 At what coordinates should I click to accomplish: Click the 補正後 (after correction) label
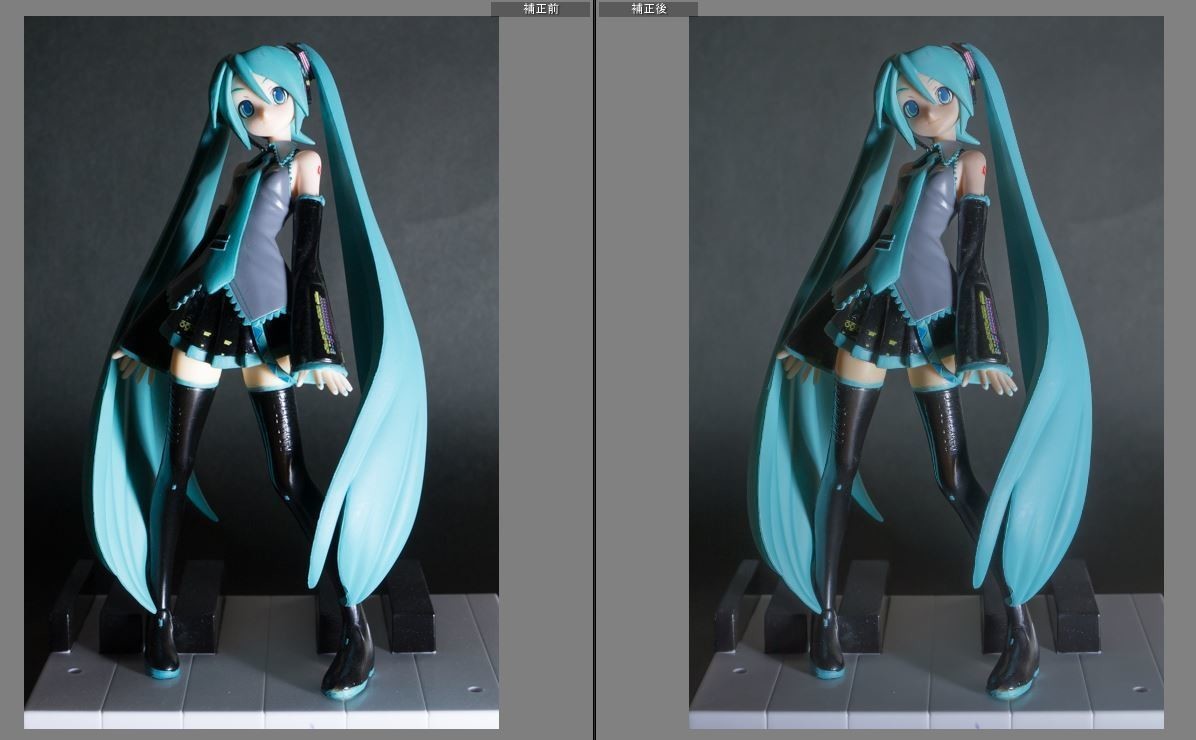click(648, 8)
